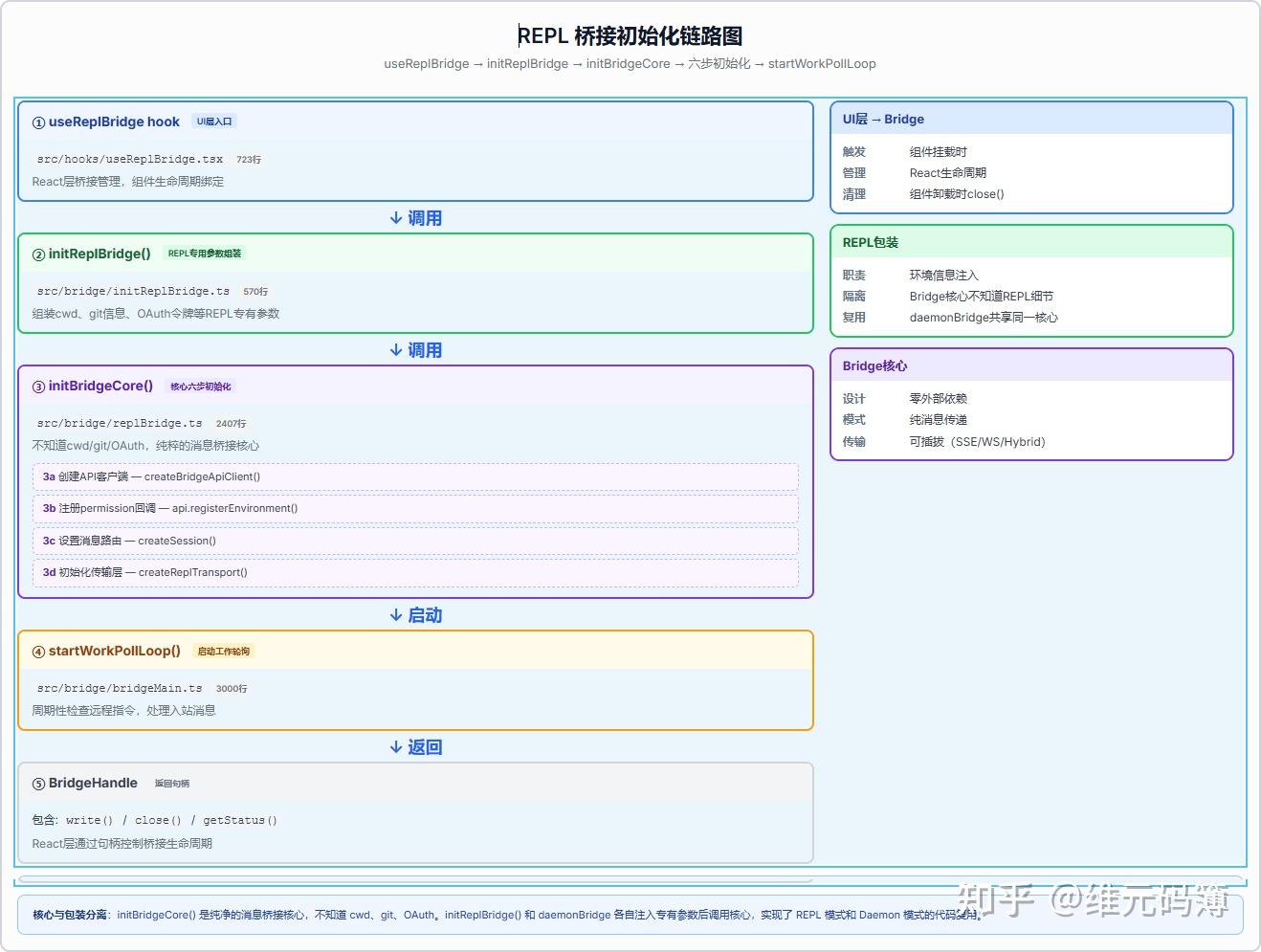The image size is (1261, 952).
Task: Select the text "不知道cwd/git/OAuth，纯粹的消息桥接核心"
Action: point(145,446)
